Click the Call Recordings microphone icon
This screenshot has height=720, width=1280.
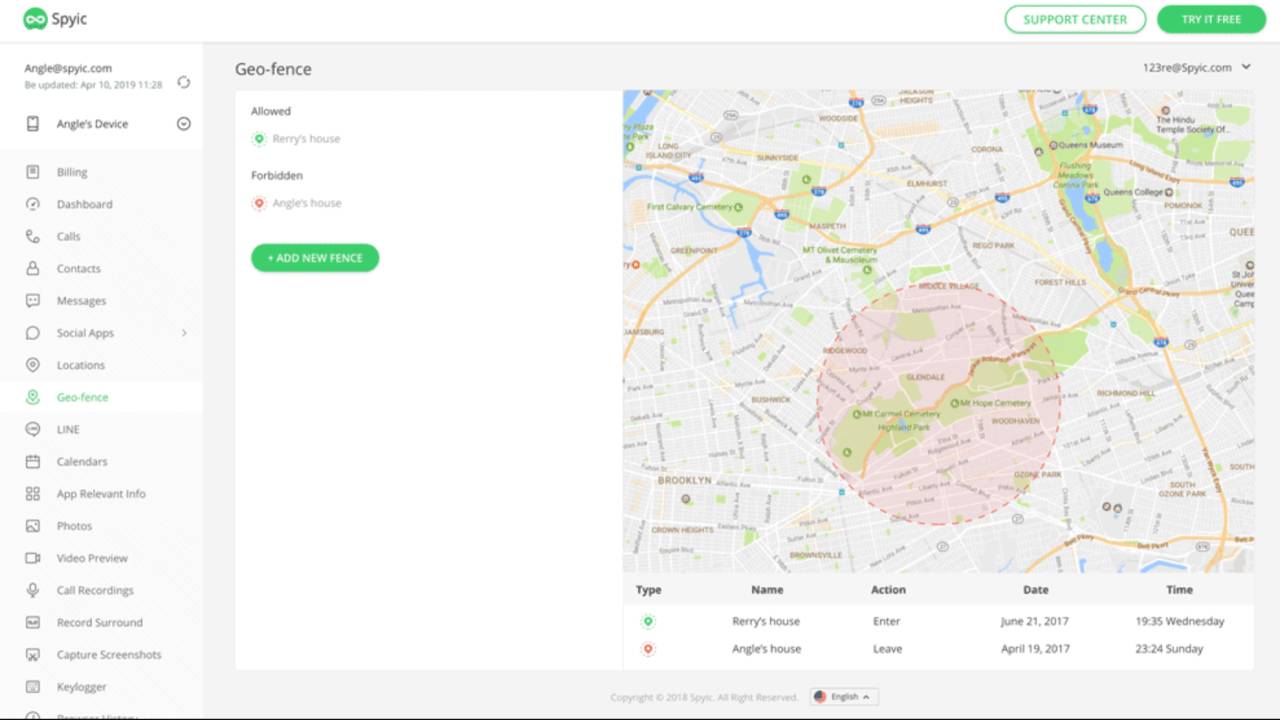(33, 590)
